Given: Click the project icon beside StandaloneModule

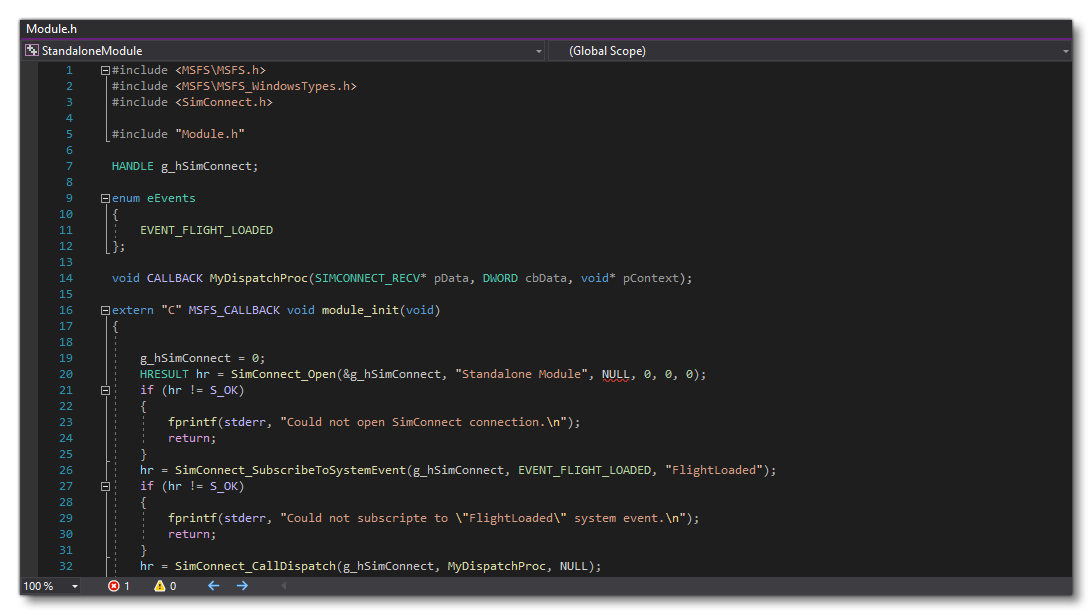Looking at the screenshot, I should pyautogui.click(x=30, y=50).
